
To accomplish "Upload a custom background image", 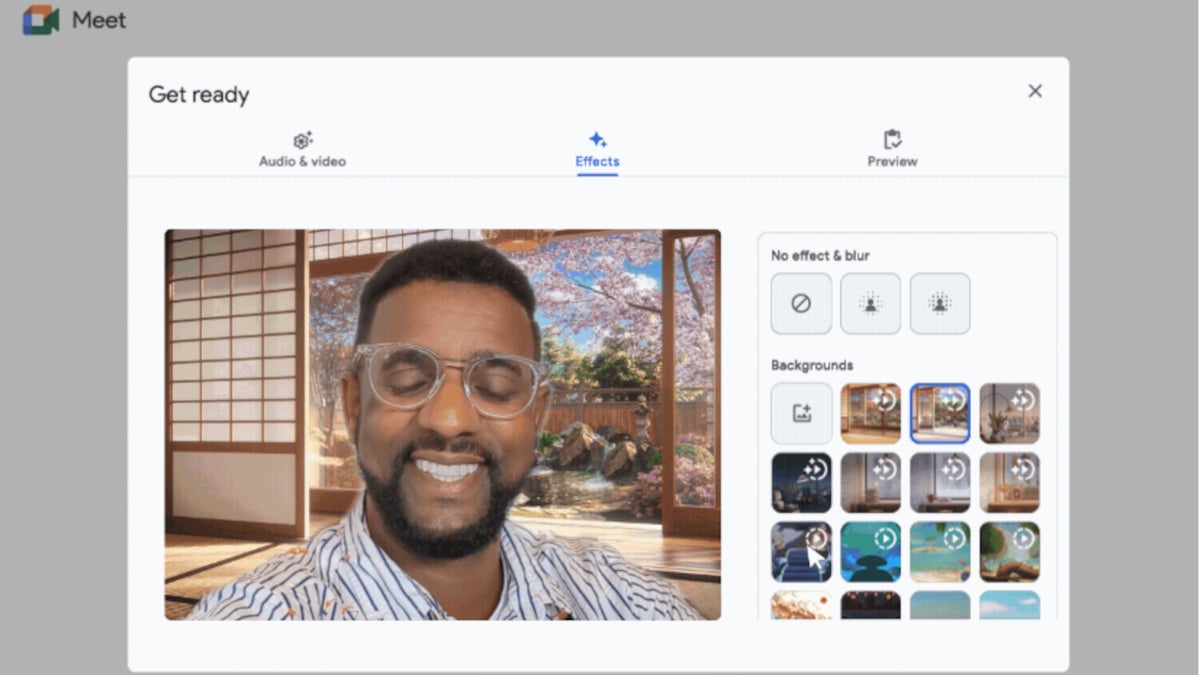I will click(x=801, y=413).
